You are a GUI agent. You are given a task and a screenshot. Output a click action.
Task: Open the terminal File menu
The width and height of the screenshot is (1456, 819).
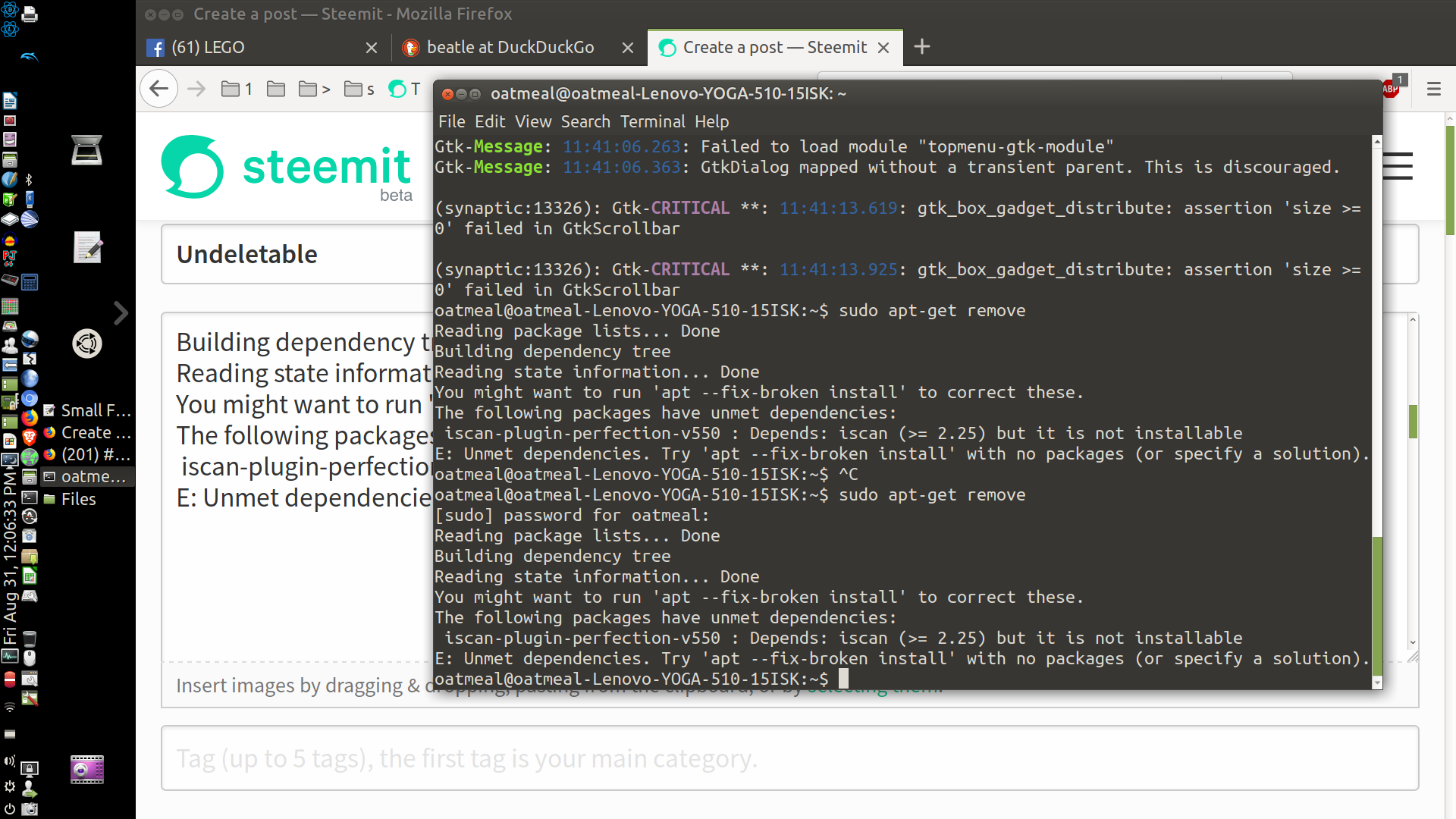(452, 121)
